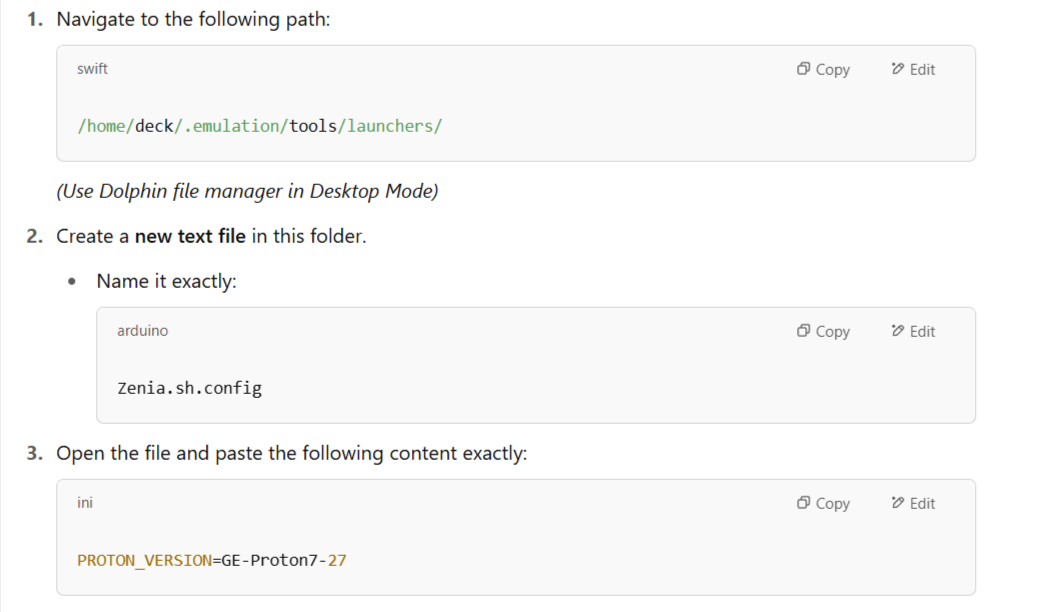Click the /home/deck/.emulation/tools/launchers/ path text
Image resolution: width=1051 pixels, height=612 pixels.
tap(260, 126)
